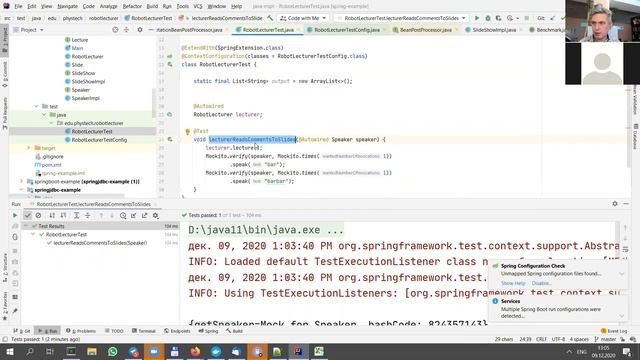Switch to BeanPostProcessor.java tab
Screen dimensions: 640x360
[x=425, y=30]
